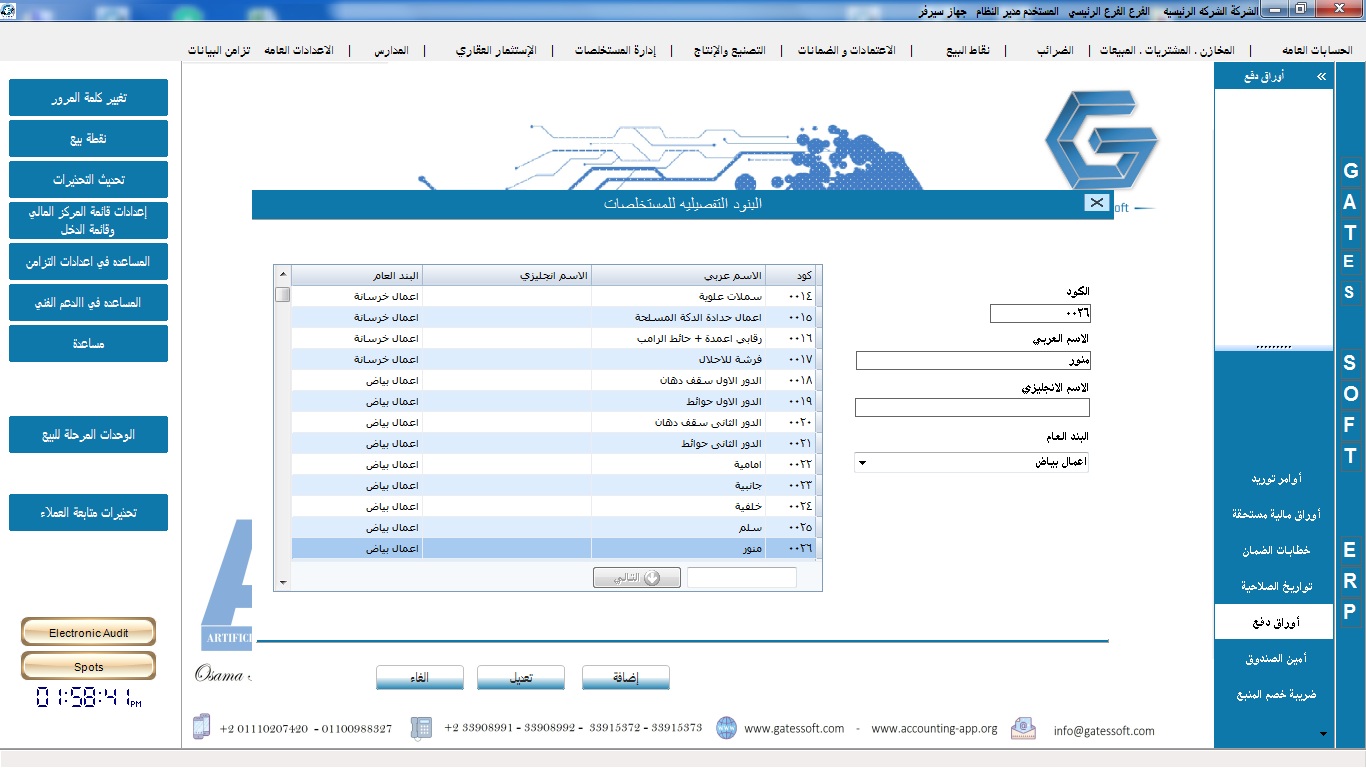1366x768 pixels.
Task: Click the الاسم الانجليزي input field
Action: click(972, 407)
